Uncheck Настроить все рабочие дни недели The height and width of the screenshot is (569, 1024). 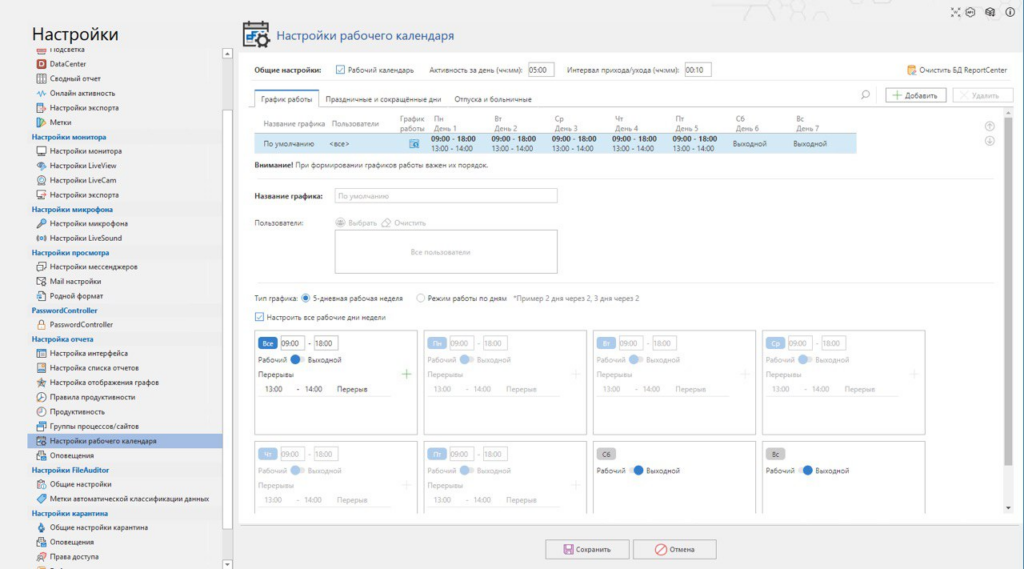click(260, 317)
